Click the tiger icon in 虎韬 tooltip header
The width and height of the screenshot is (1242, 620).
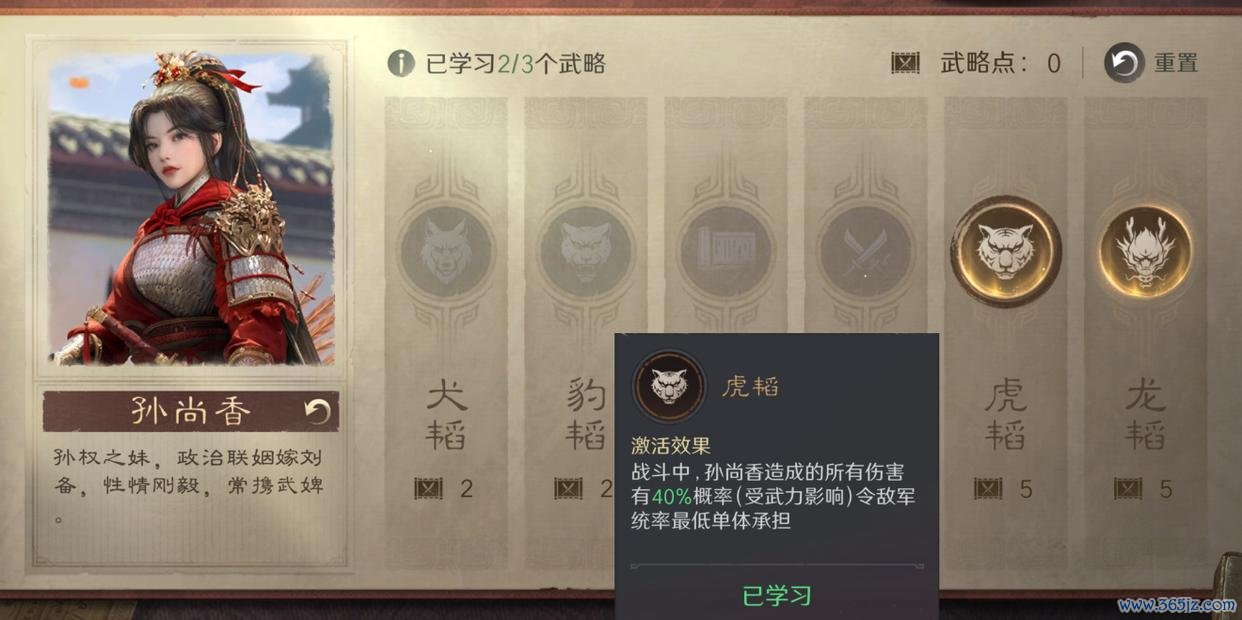668,387
